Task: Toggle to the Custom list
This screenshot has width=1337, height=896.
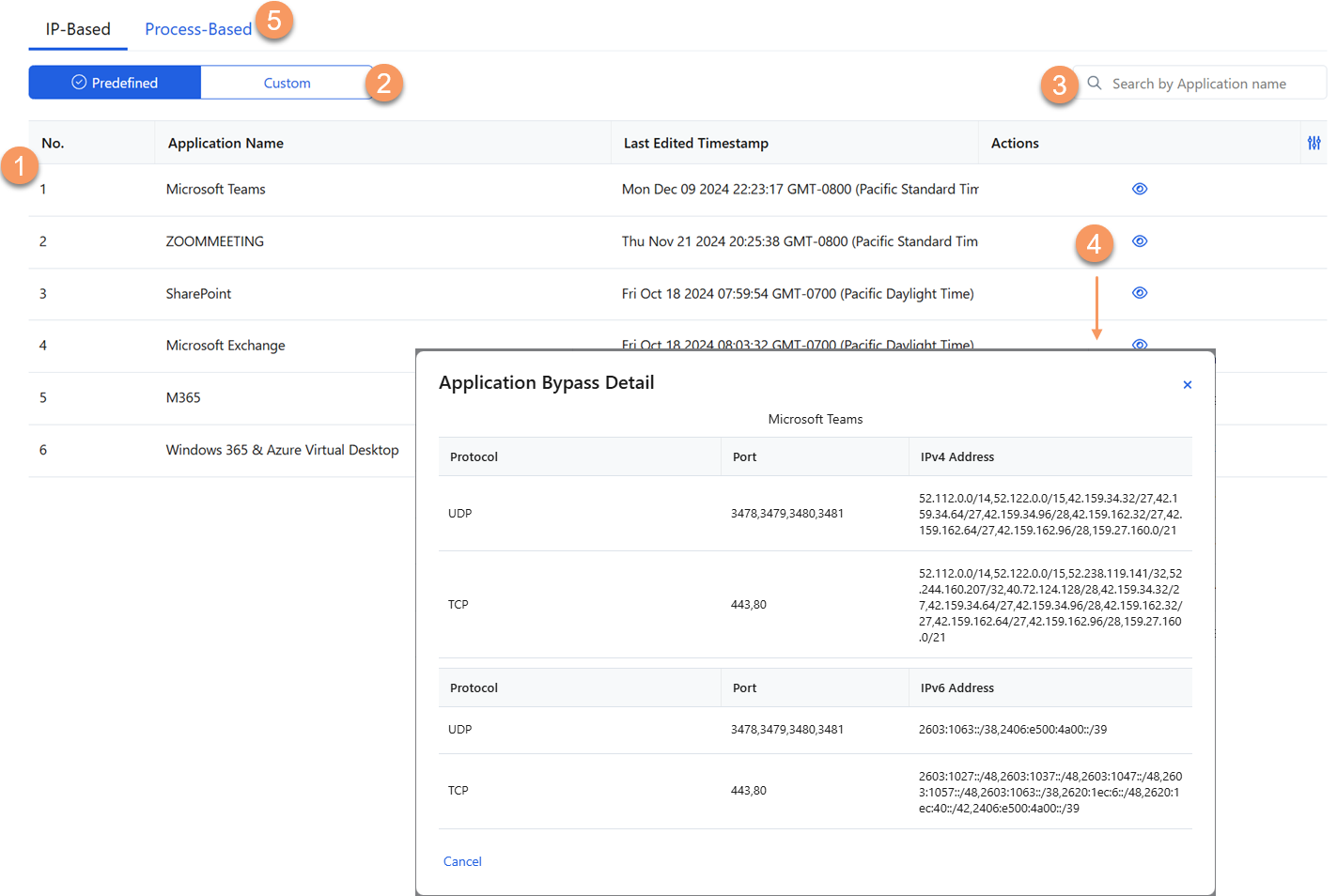Action: click(x=287, y=83)
